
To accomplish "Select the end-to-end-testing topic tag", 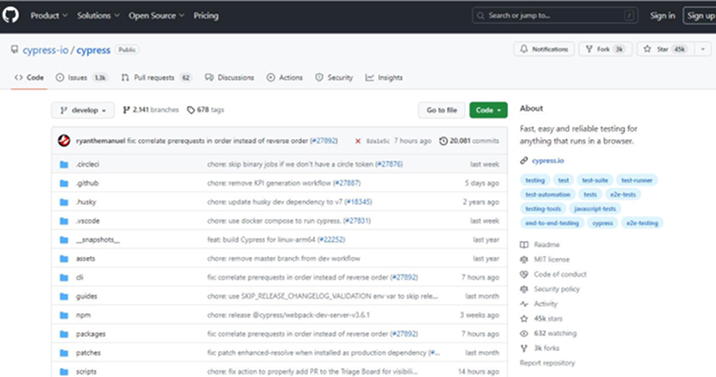I will click(x=552, y=223).
